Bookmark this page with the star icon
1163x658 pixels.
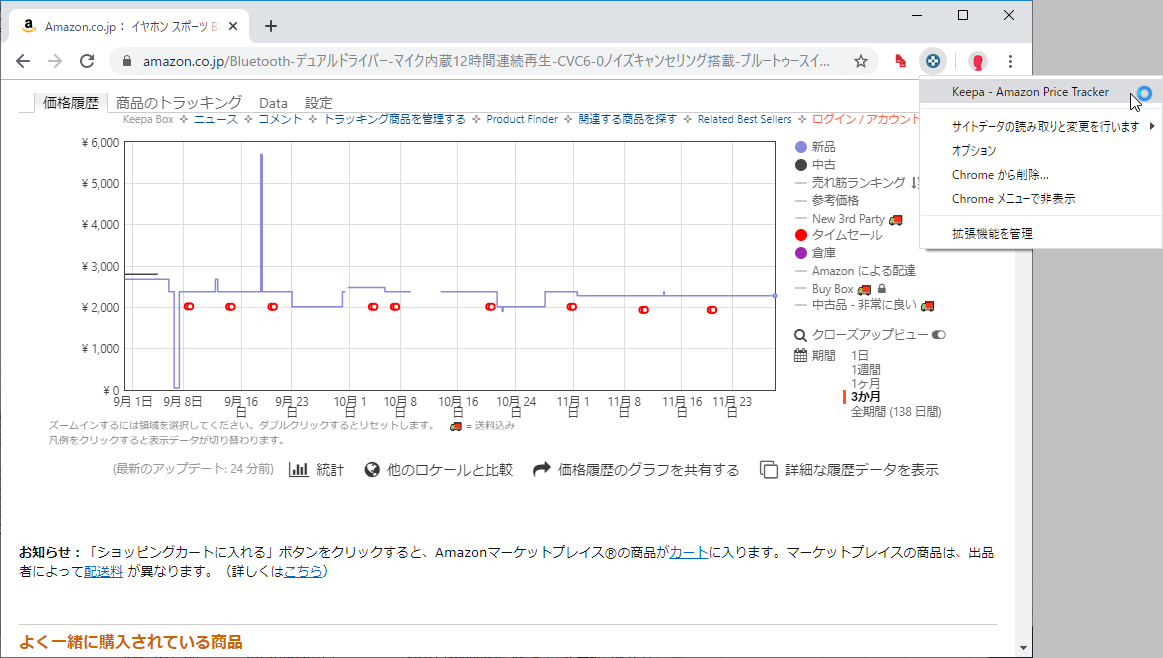[x=860, y=61]
